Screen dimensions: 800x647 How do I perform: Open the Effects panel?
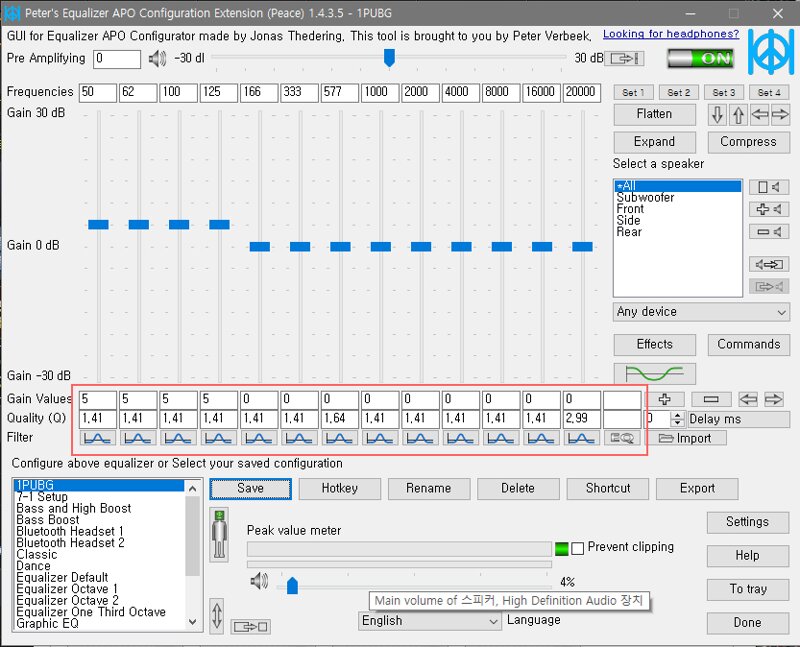click(x=654, y=344)
